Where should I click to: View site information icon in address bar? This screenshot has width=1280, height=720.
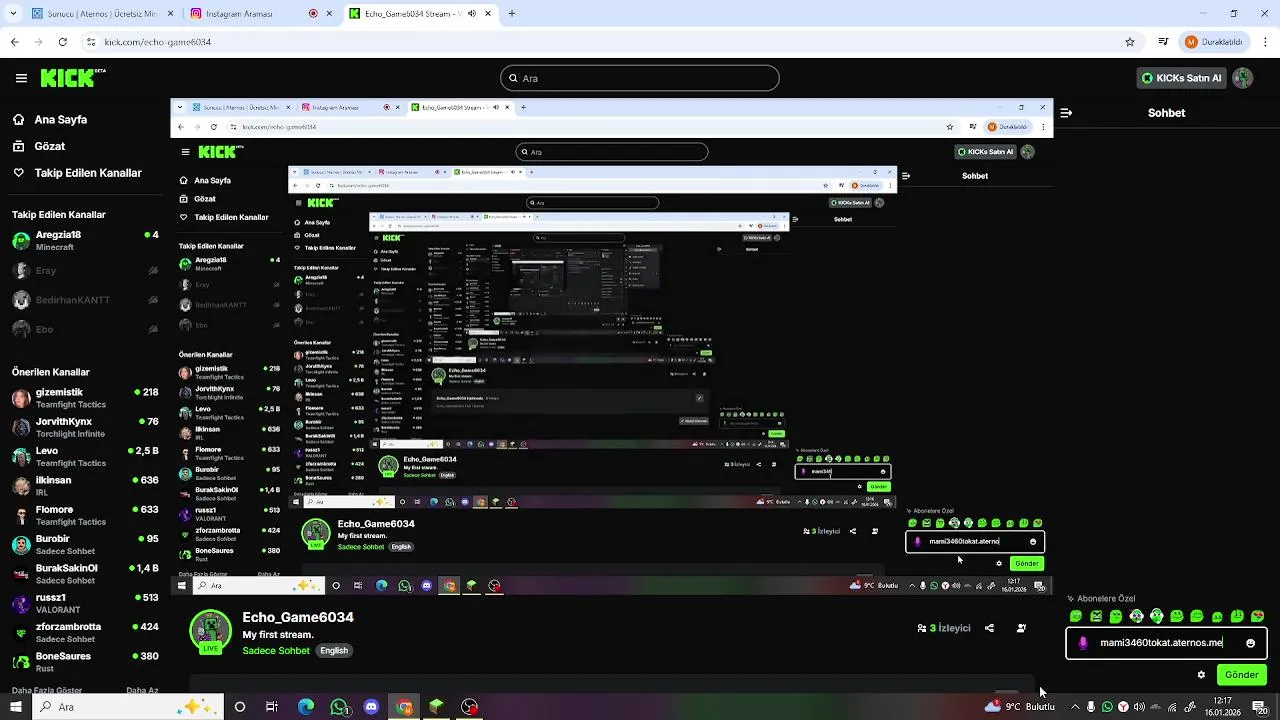pos(91,42)
